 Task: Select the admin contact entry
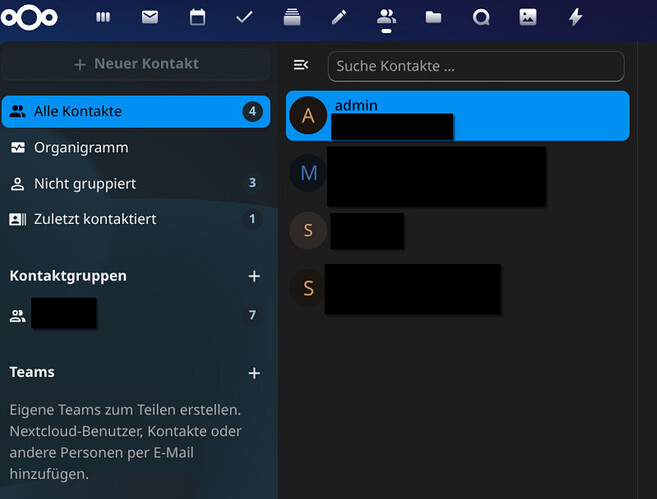coord(458,116)
